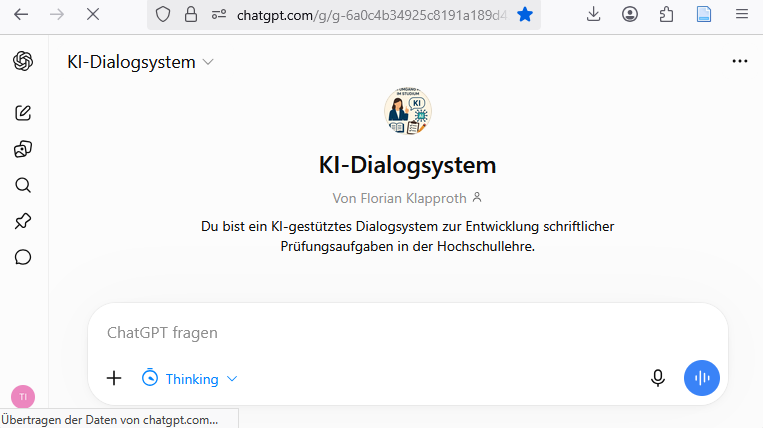Open chats via the speech bubble icon

tap(23, 257)
